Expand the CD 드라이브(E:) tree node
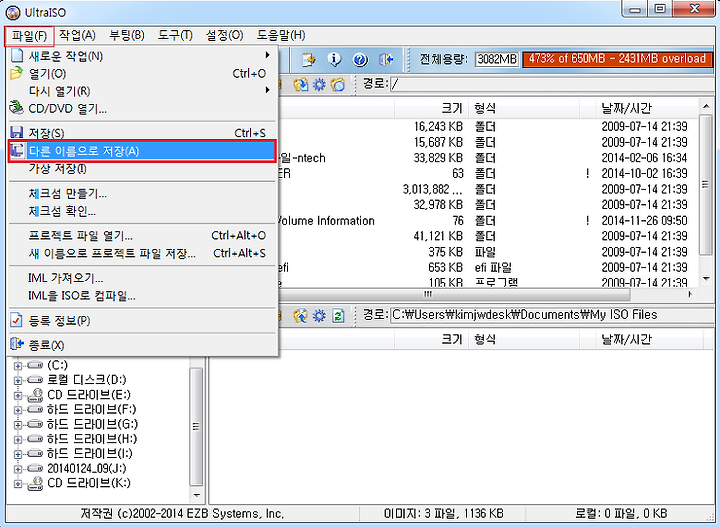This screenshot has width=720, height=527. coord(18,395)
